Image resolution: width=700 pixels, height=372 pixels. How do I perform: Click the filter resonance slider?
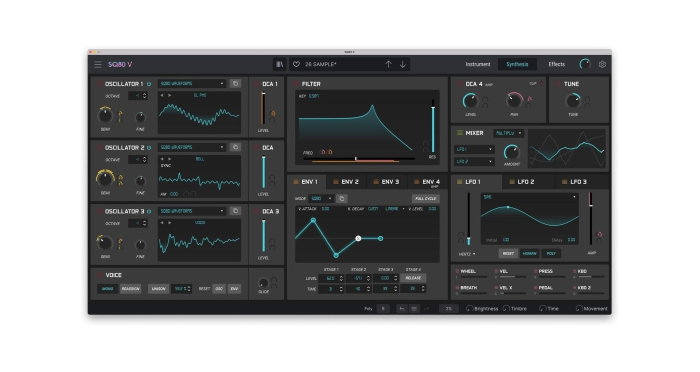433,126
